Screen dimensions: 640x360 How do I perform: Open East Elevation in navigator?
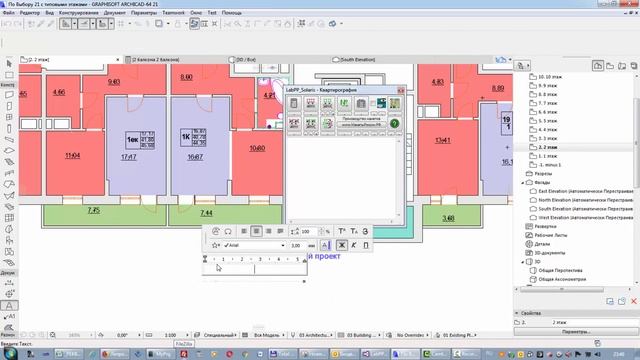click(x=585, y=191)
